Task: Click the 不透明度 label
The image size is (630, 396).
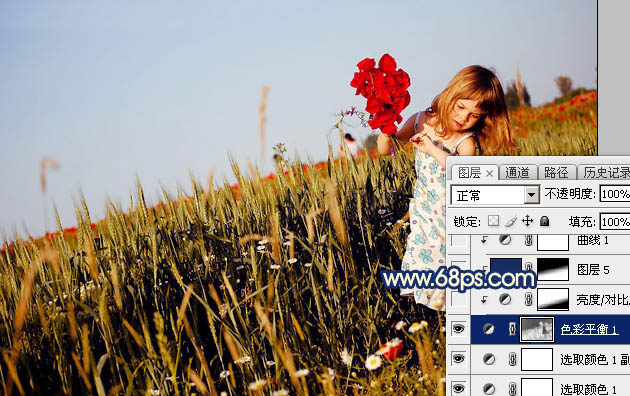Action: [570, 194]
